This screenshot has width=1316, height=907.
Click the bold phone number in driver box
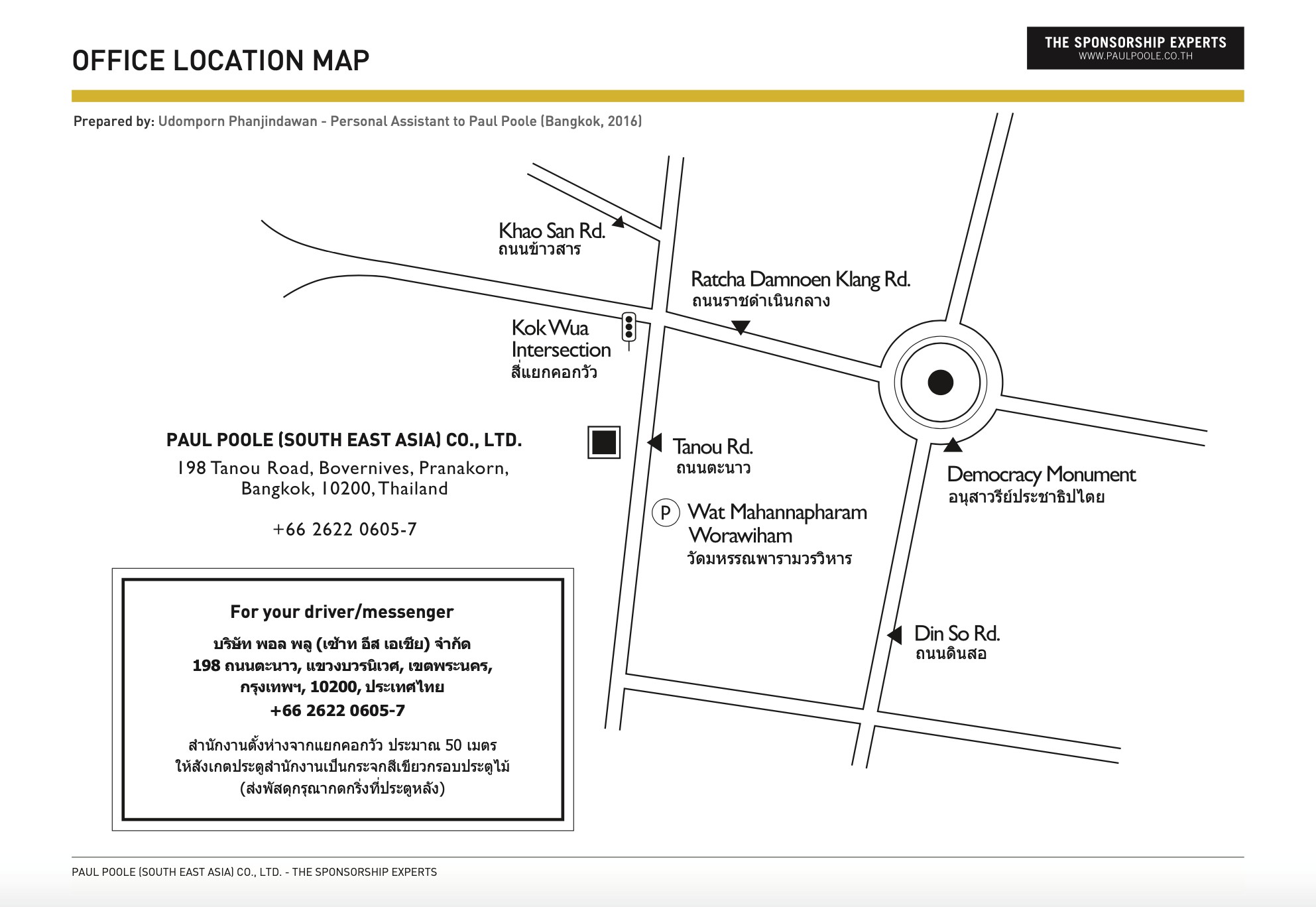coord(337,711)
